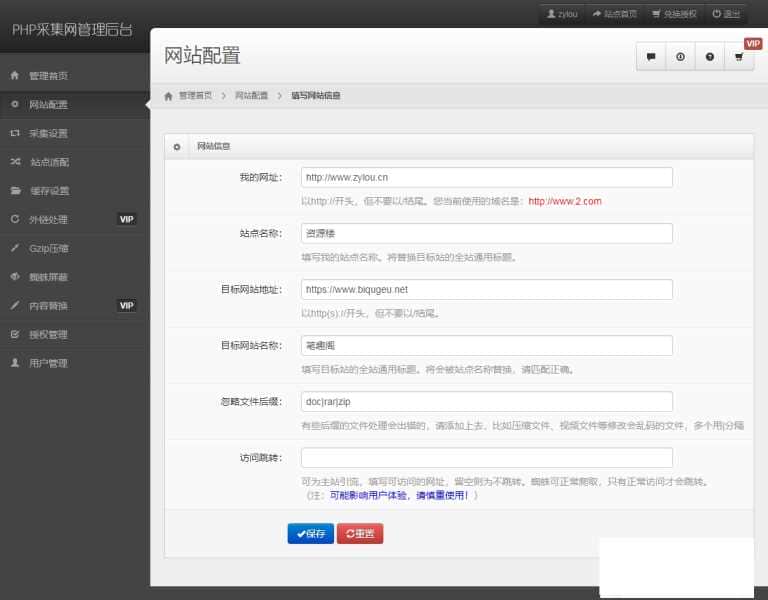Go to 站点首页 in top bar

click(x=614, y=14)
